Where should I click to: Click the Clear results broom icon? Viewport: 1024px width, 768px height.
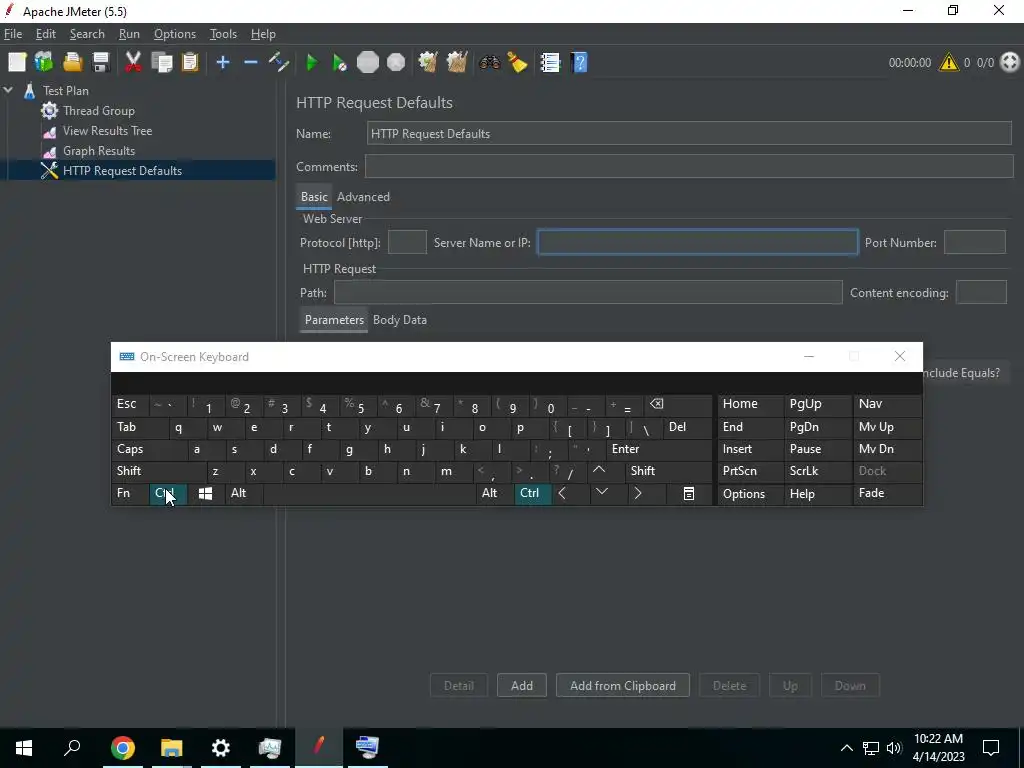(428, 63)
